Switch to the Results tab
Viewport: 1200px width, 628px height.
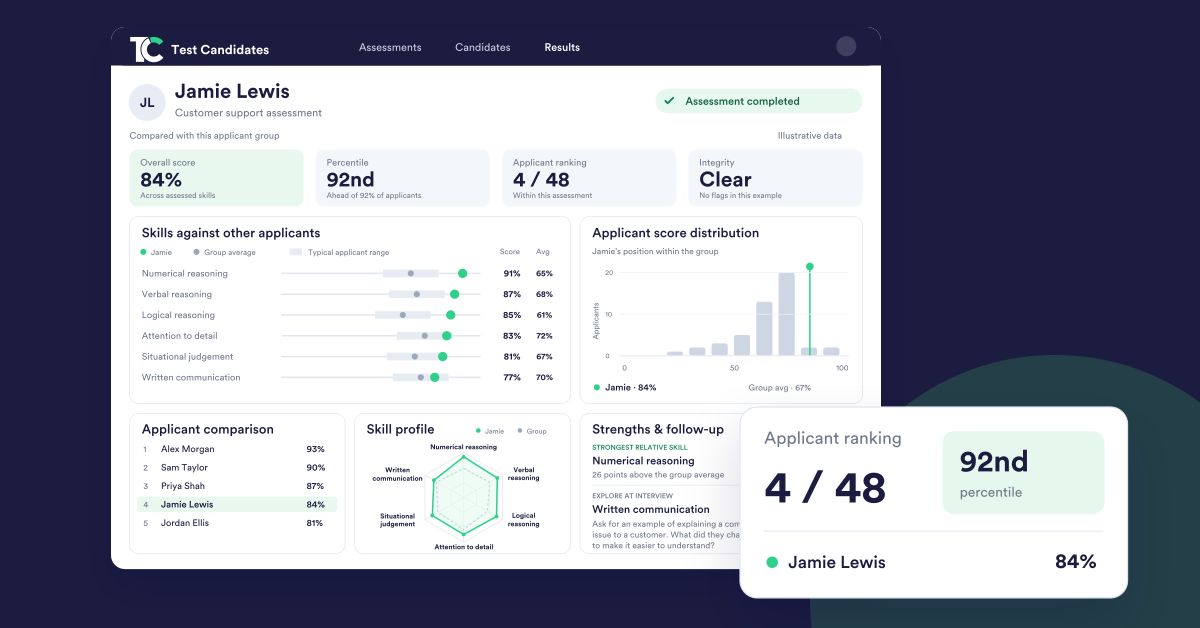562,47
